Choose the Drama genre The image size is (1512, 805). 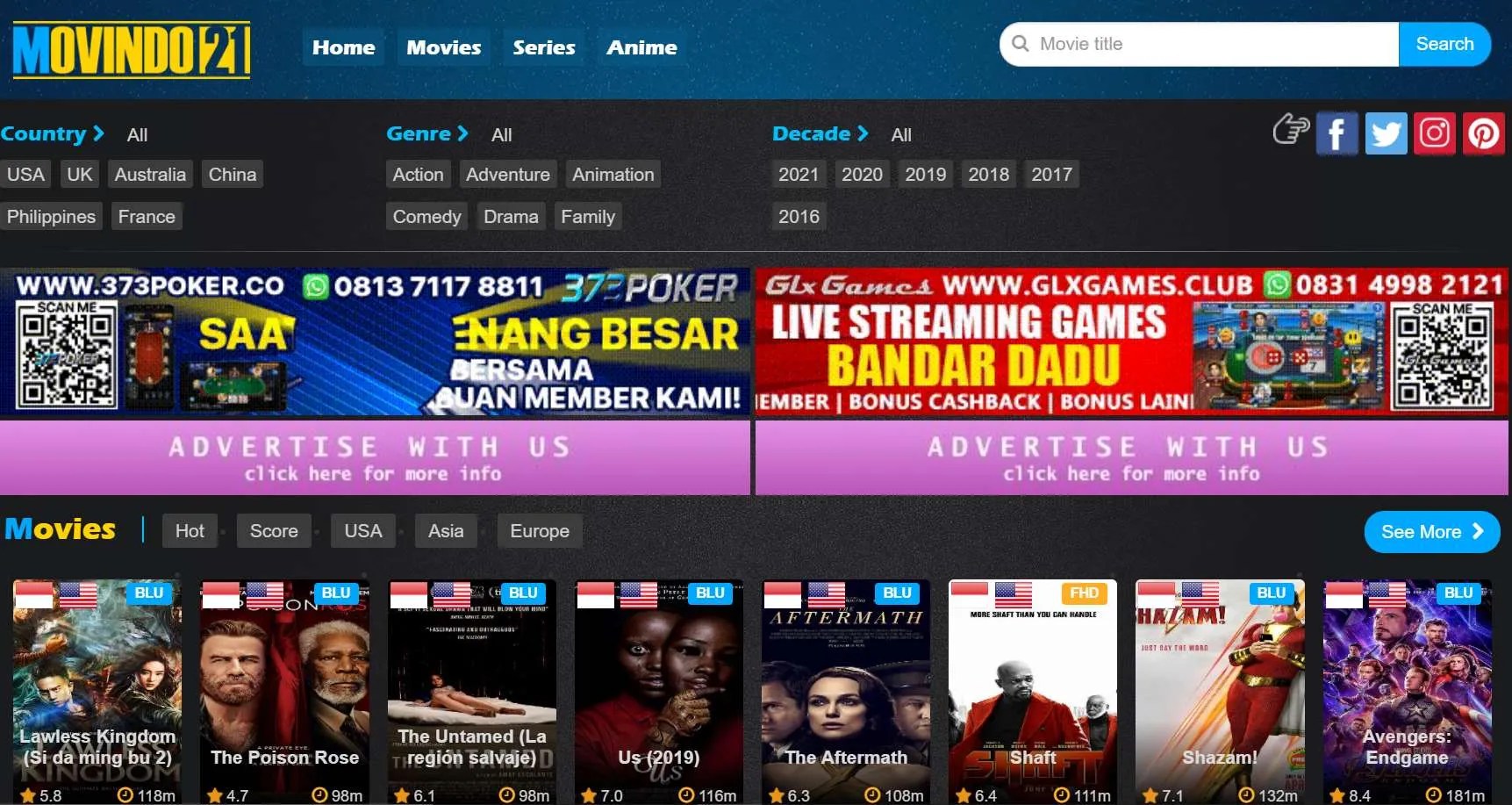(511, 217)
